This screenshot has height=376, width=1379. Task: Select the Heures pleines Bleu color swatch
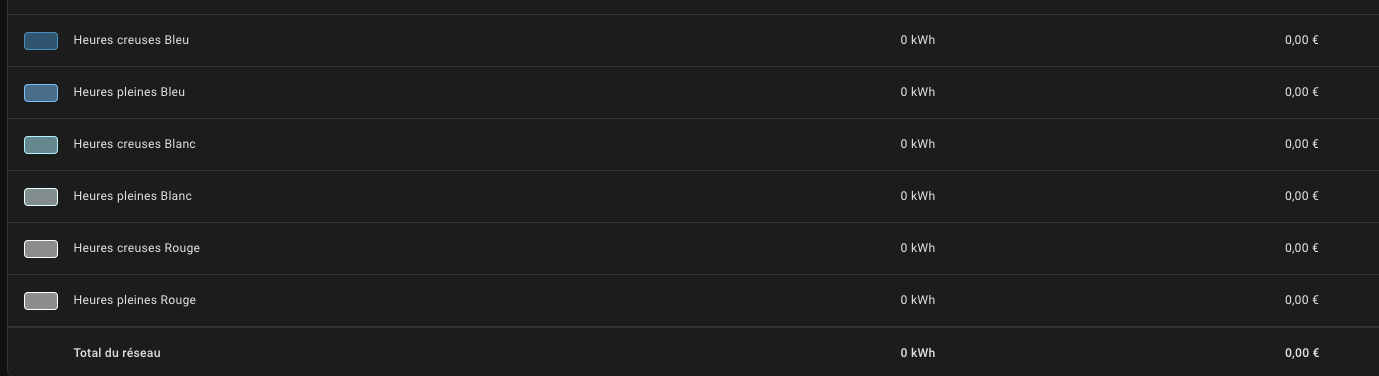[x=41, y=93]
